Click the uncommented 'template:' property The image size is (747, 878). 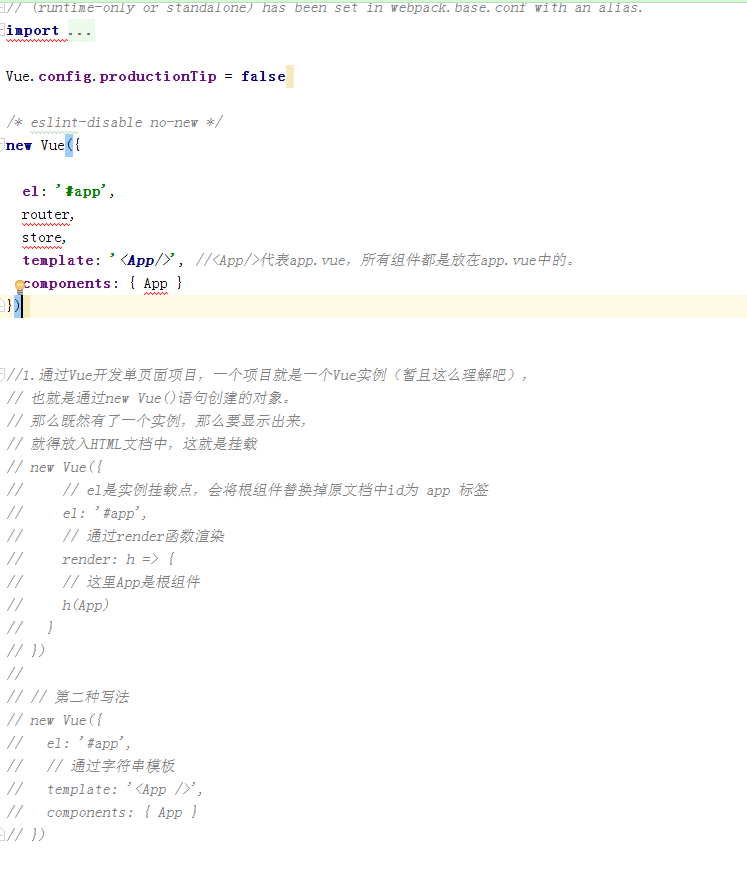click(62, 260)
